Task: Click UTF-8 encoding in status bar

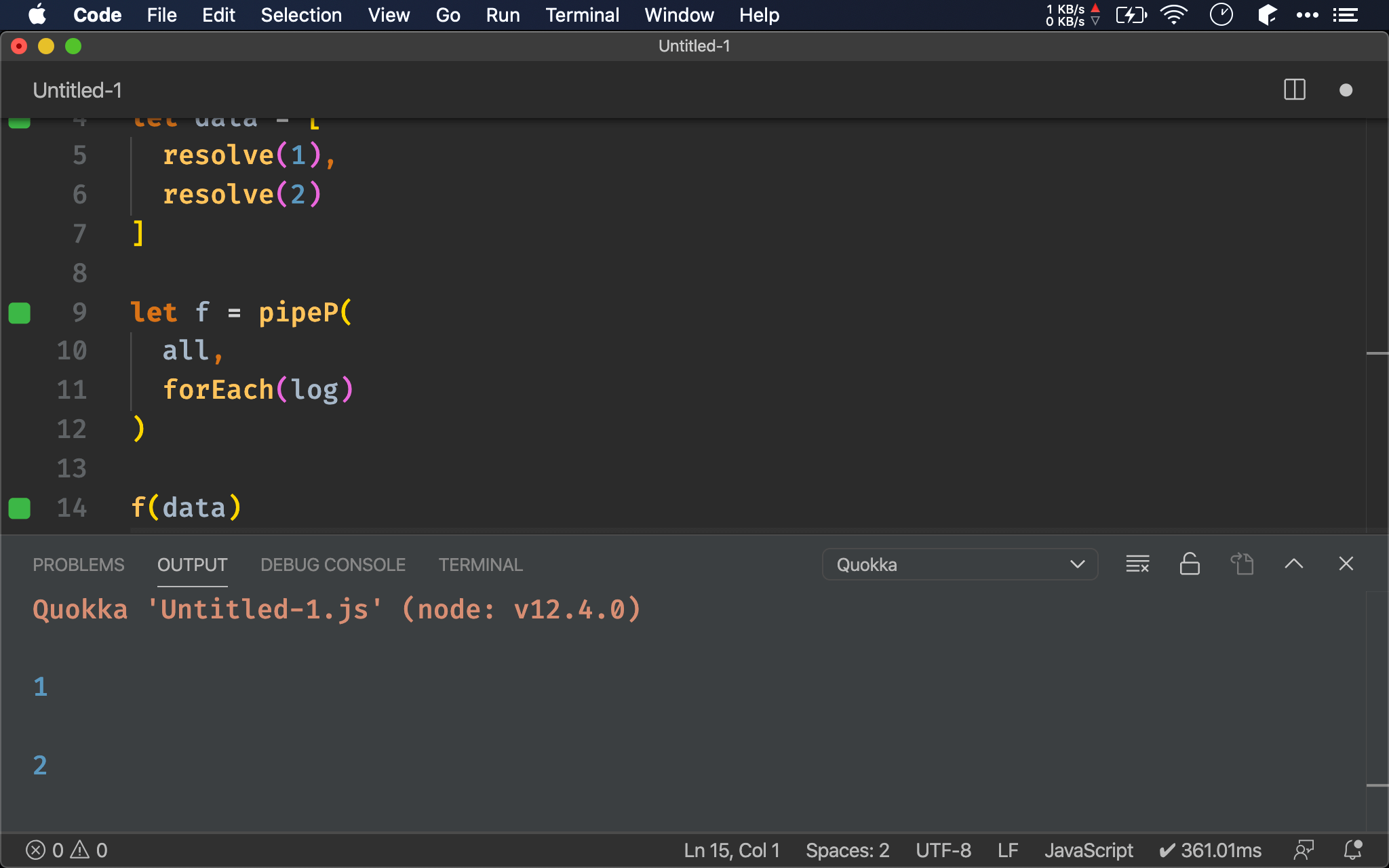Action: pos(943,850)
